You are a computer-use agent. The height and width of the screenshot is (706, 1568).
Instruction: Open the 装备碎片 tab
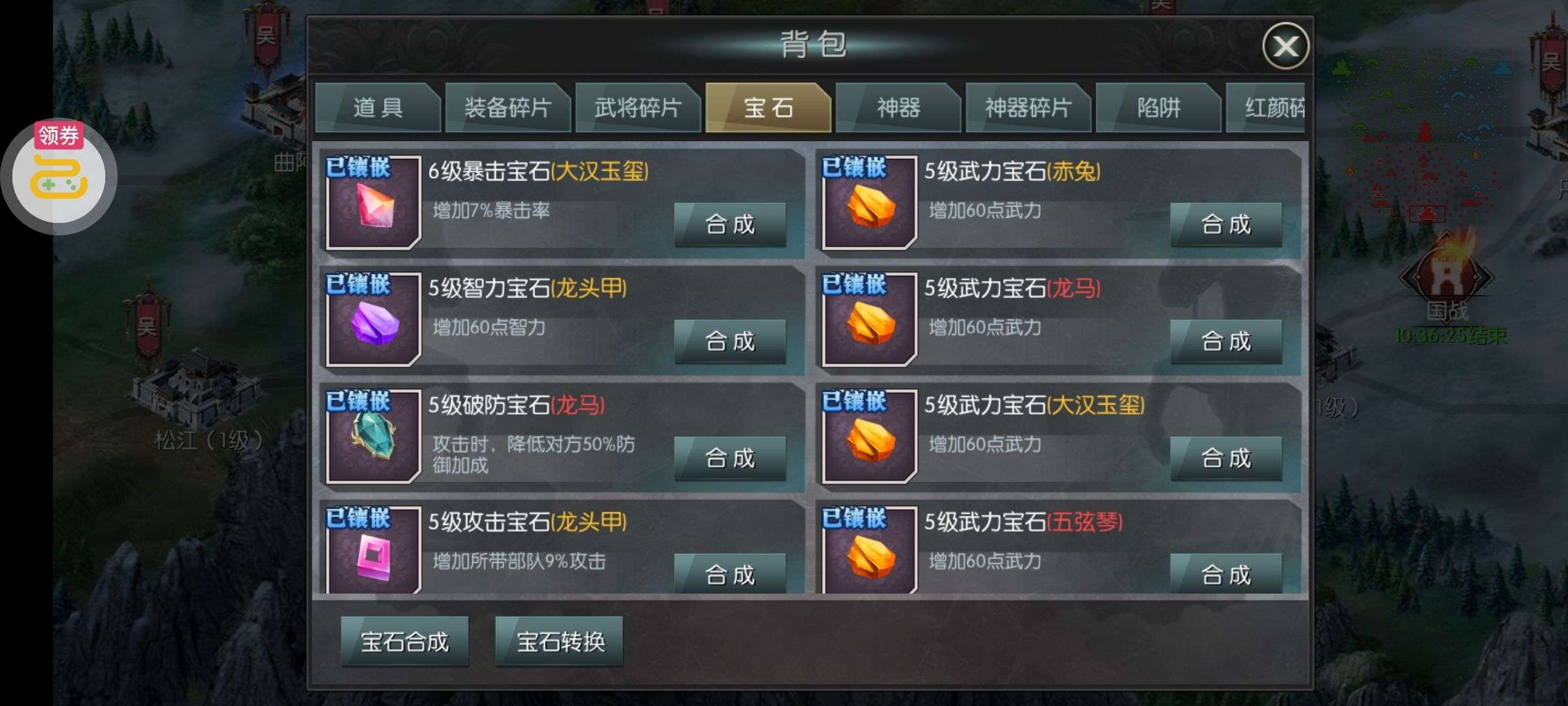(x=508, y=107)
